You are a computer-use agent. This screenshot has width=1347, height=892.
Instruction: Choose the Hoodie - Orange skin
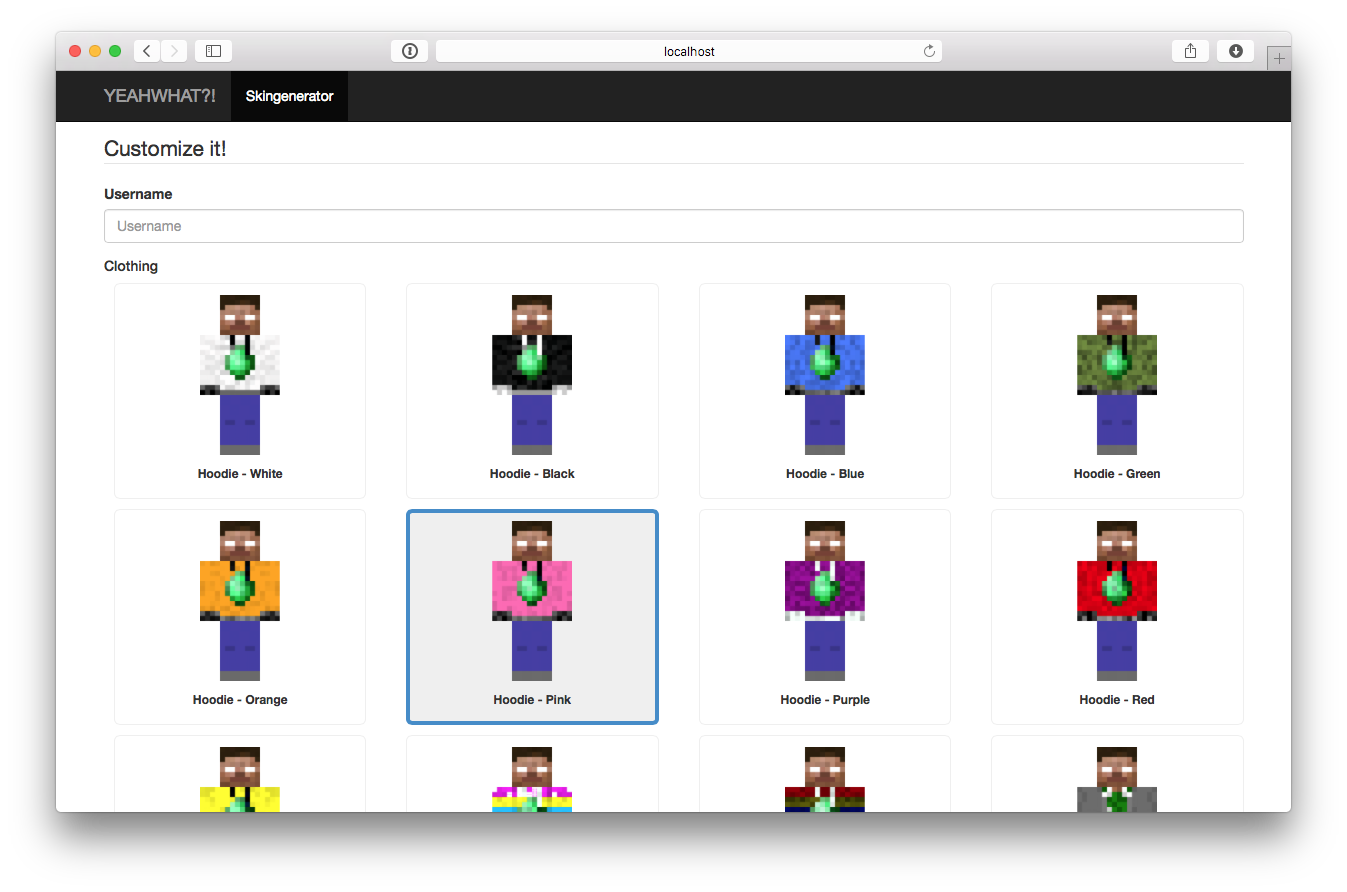tap(240, 616)
